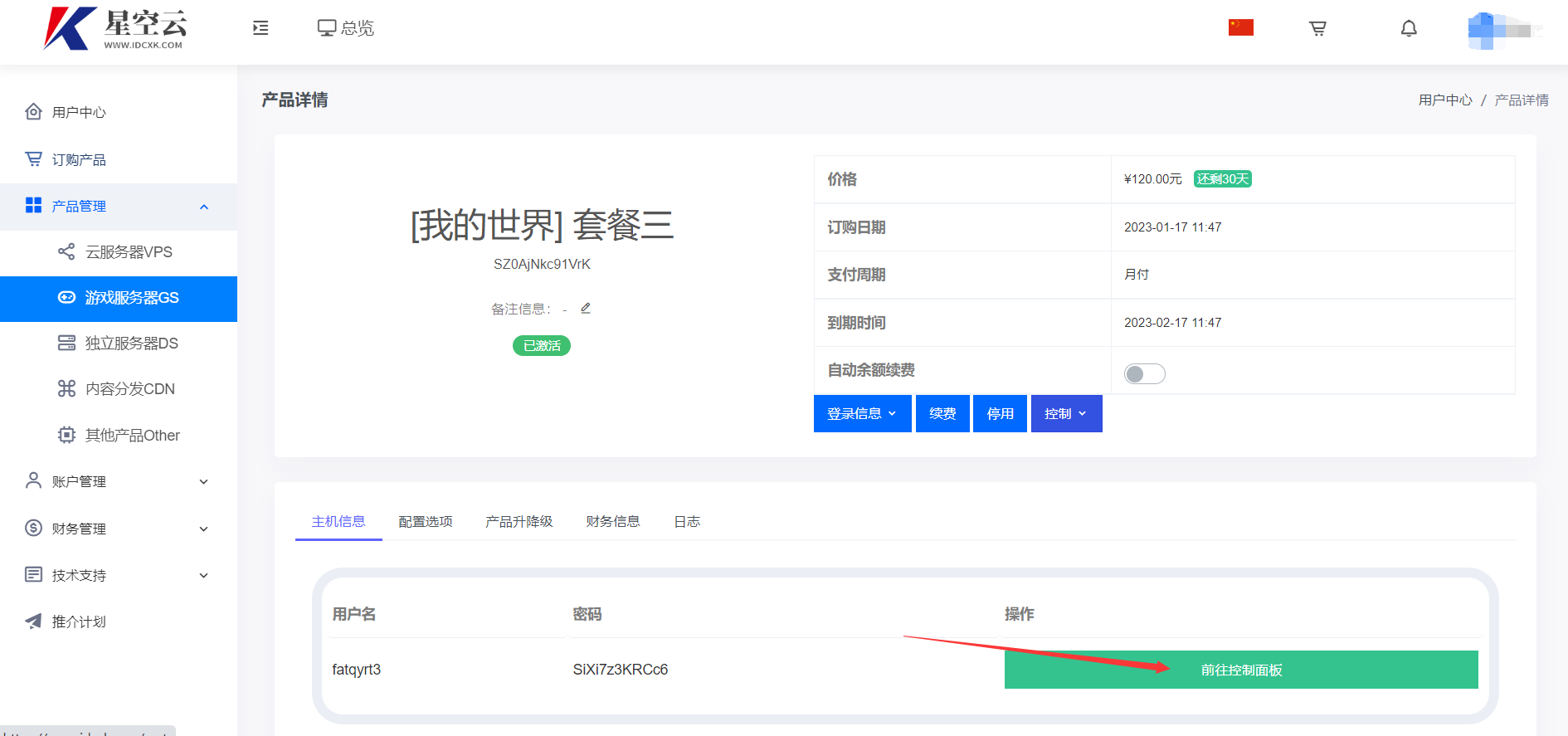
Task: Click the 已激活 status badge
Action: pyautogui.click(x=542, y=345)
